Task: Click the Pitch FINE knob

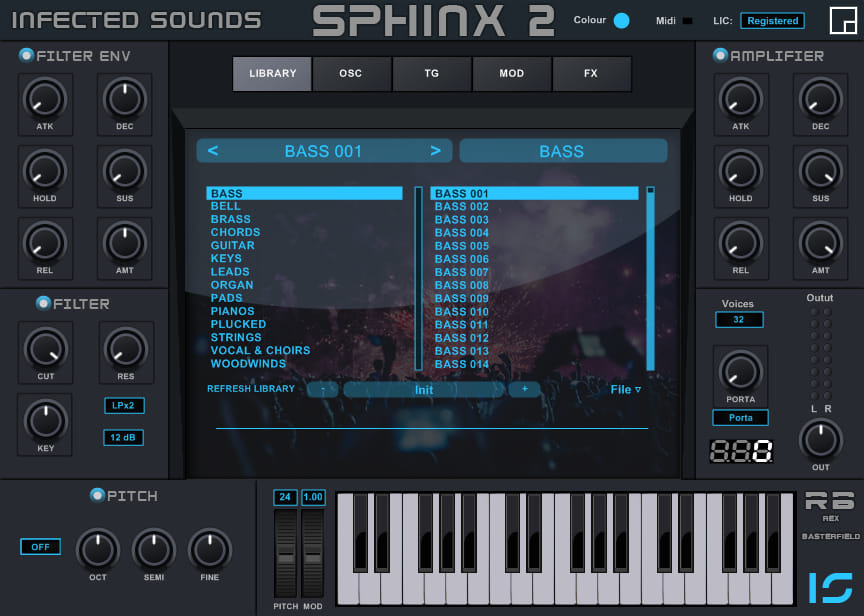Action: pyautogui.click(x=209, y=550)
